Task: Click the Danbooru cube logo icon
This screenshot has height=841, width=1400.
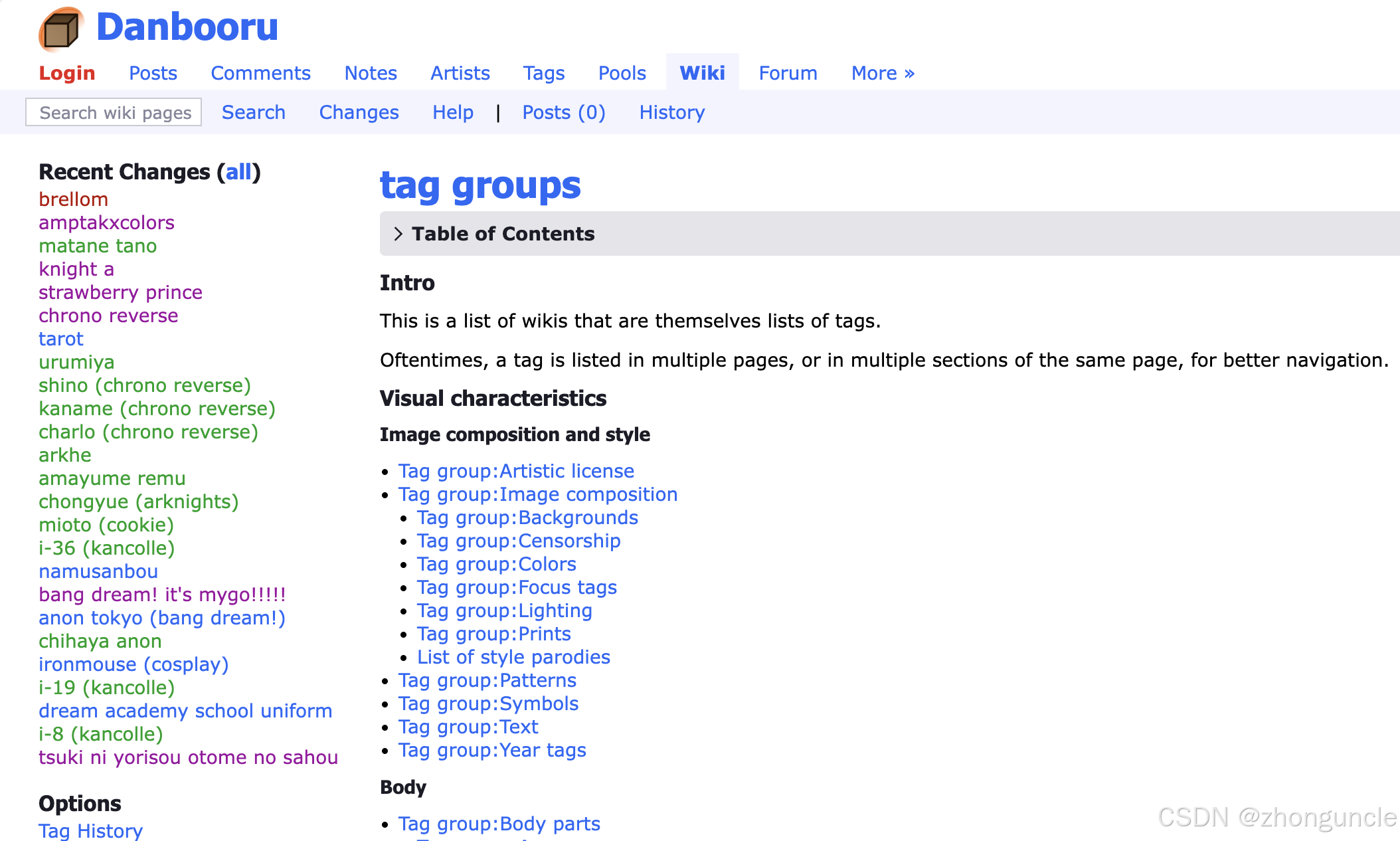Action: [x=60, y=28]
